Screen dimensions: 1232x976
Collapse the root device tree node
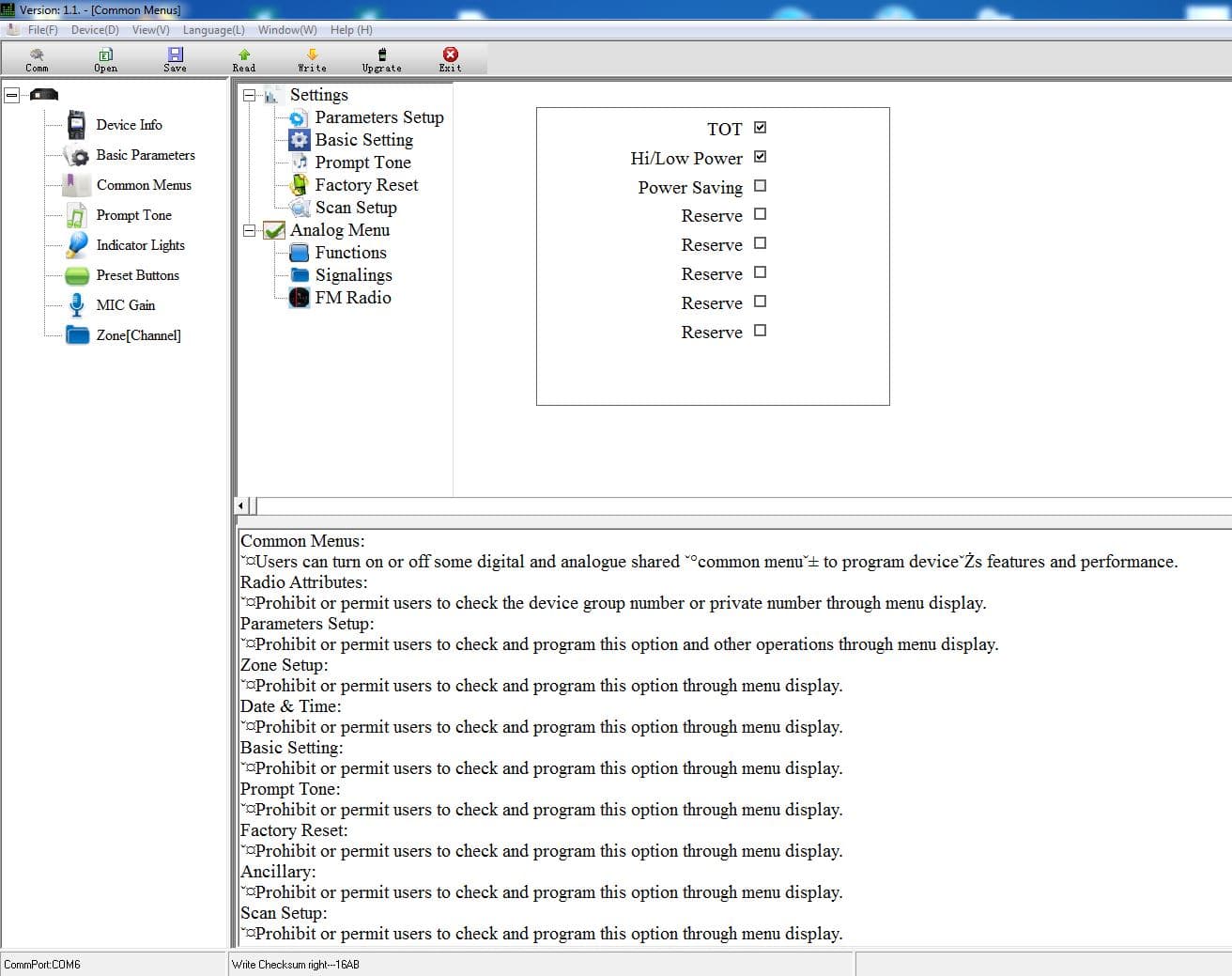click(11, 95)
